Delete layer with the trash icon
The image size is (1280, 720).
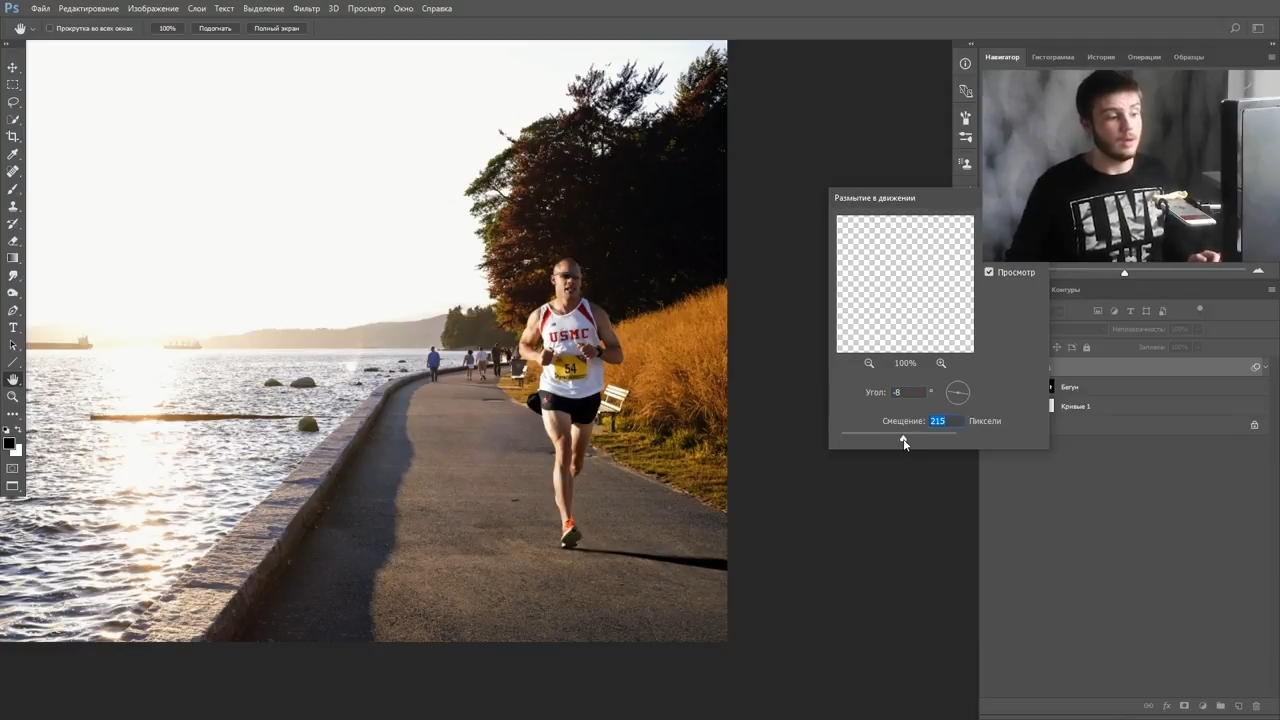point(1257,706)
